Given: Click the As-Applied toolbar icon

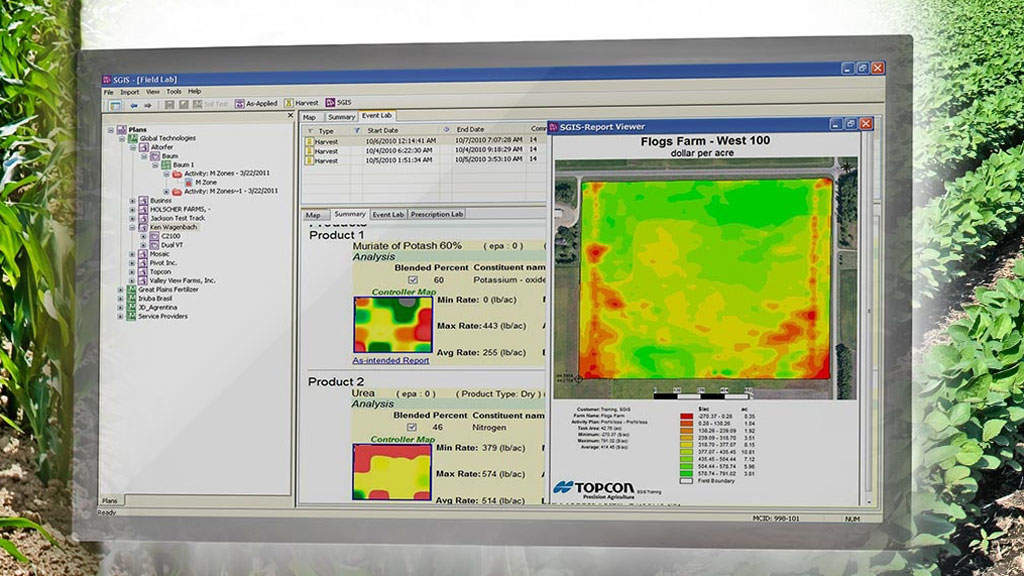Looking at the screenshot, I should coord(240,104).
